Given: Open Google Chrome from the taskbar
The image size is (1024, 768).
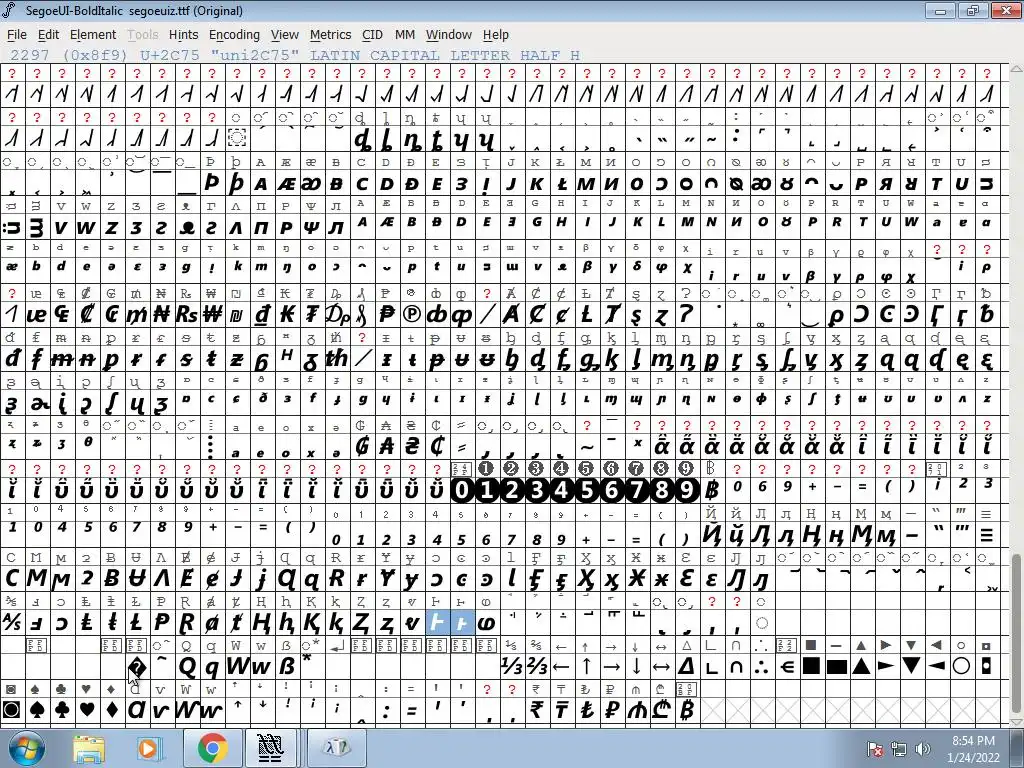Looking at the screenshot, I should click(212, 748).
